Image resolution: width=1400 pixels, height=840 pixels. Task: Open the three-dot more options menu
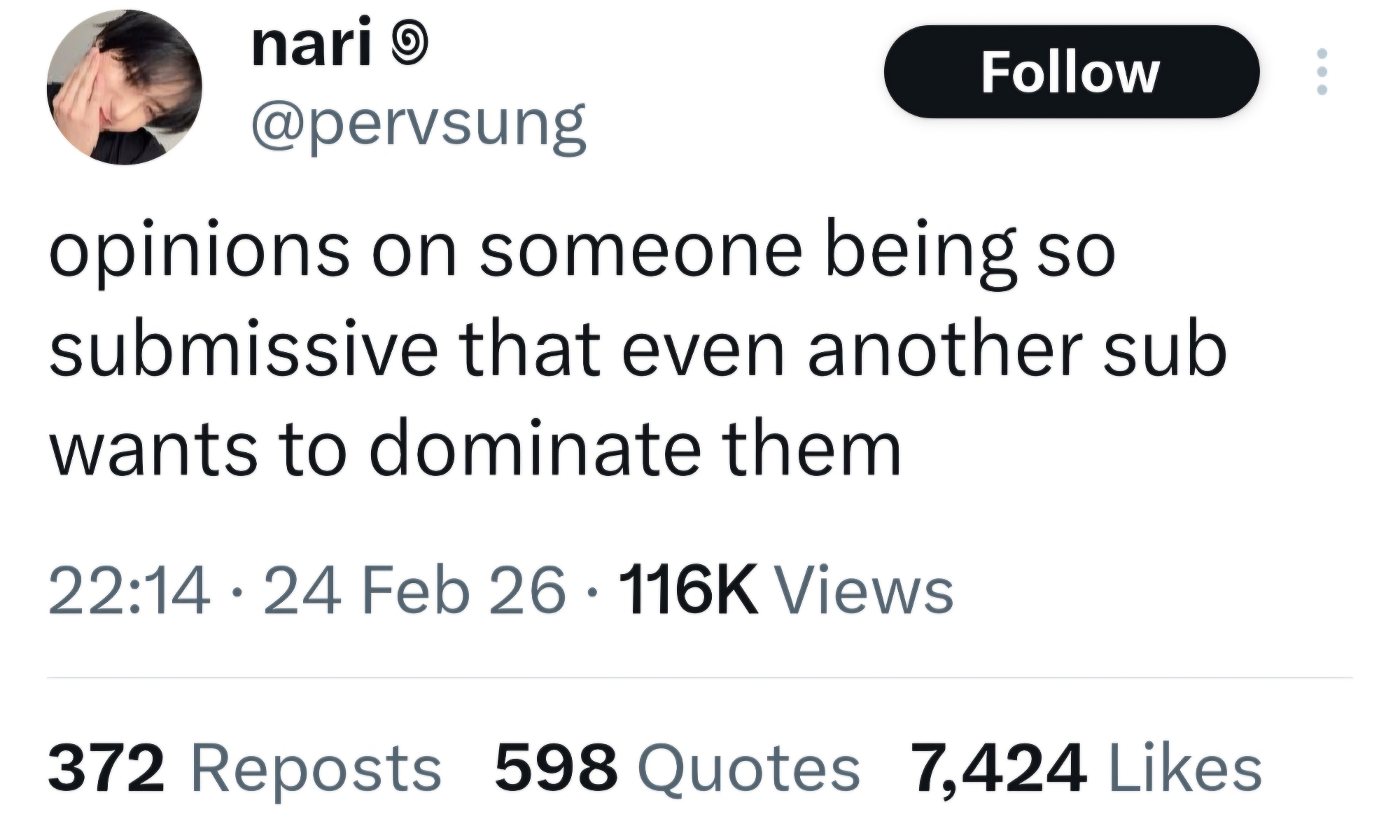[x=1321, y=71]
